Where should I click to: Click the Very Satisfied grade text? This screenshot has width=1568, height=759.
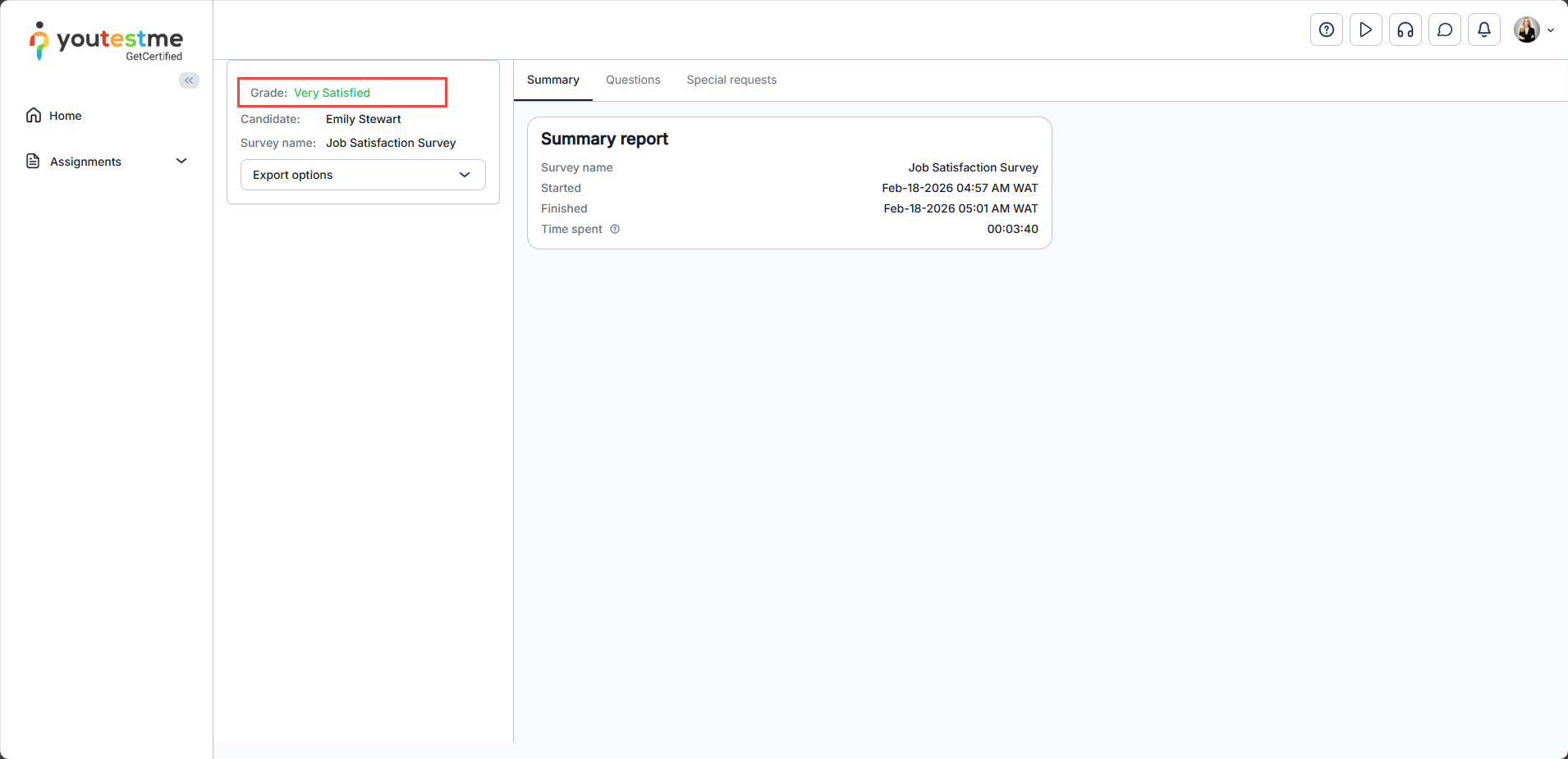332,93
